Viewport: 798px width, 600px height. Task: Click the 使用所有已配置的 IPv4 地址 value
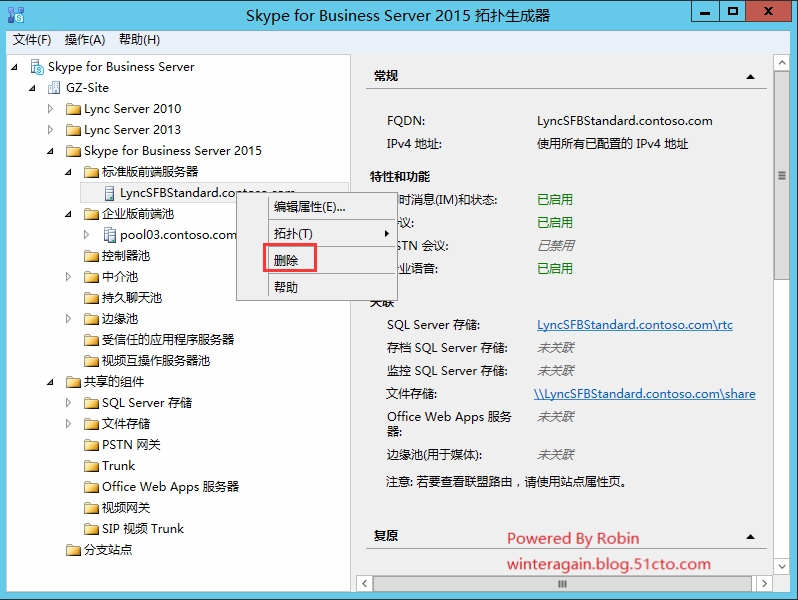coord(612,144)
